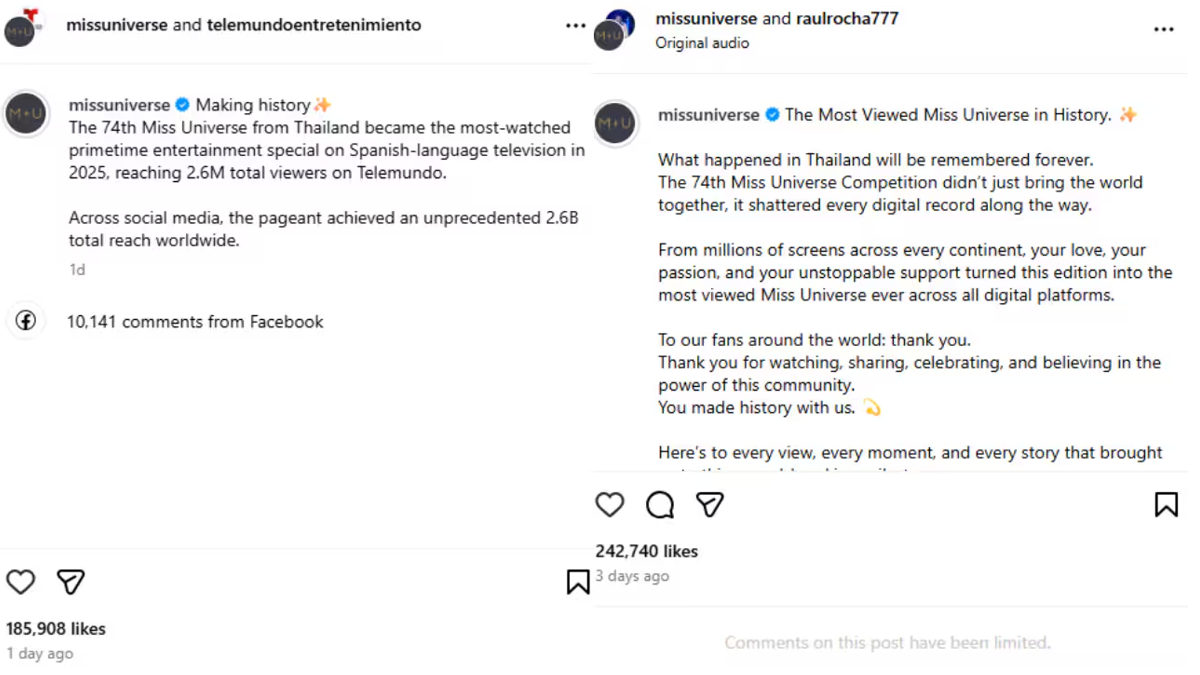Share the left post via direct message
The image size is (1200, 675).
point(70,582)
